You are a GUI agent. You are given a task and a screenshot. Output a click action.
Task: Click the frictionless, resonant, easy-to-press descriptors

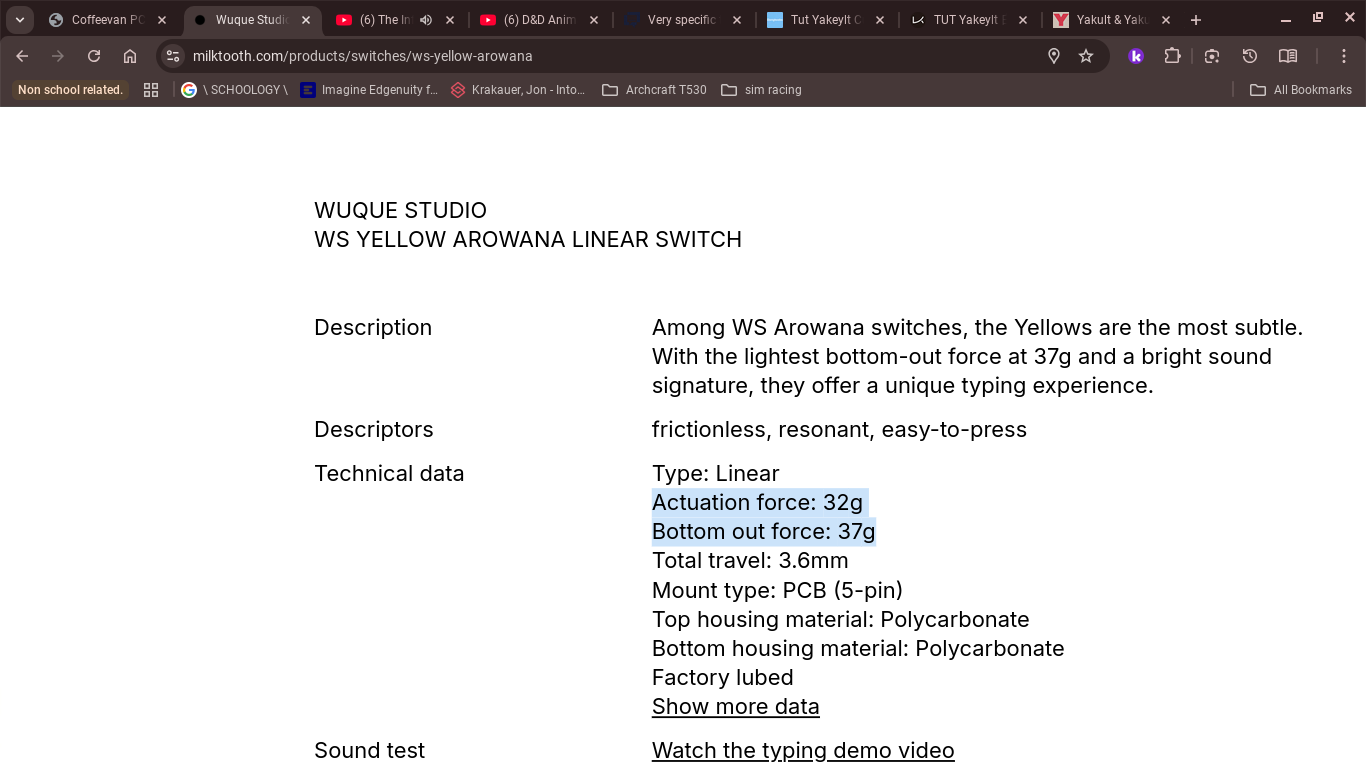(839, 429)
